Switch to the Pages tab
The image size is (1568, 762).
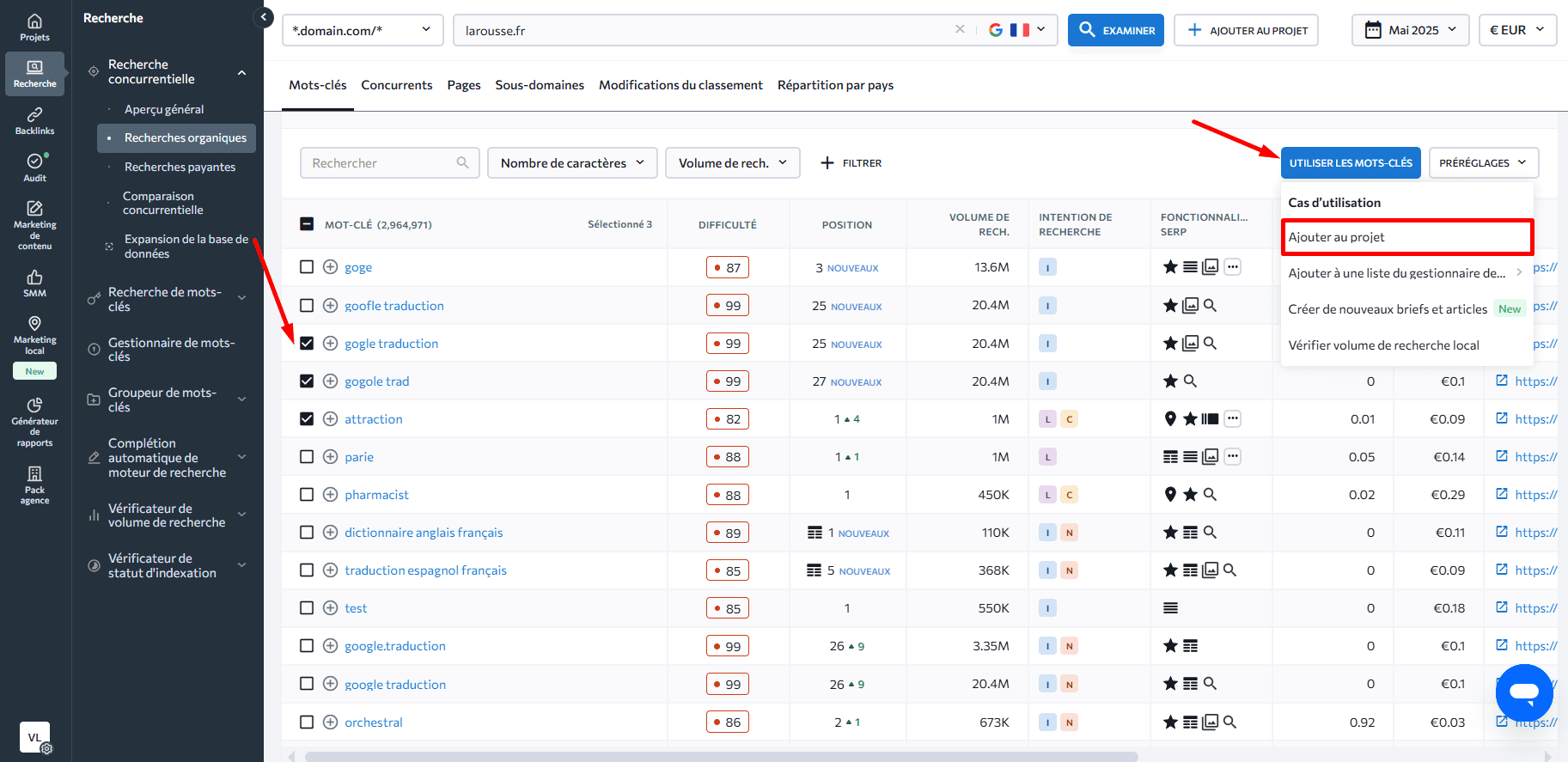(464, 85)
